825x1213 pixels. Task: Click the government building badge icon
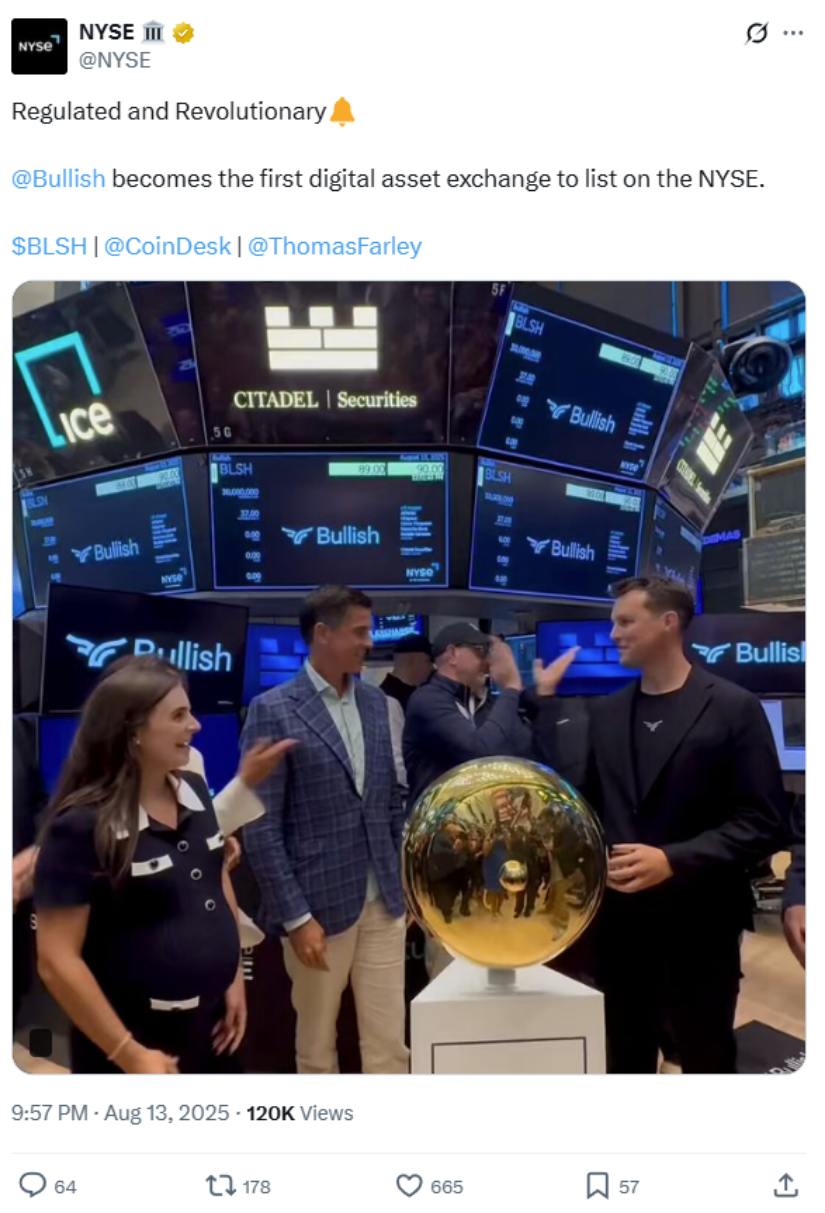click(153, 33)
